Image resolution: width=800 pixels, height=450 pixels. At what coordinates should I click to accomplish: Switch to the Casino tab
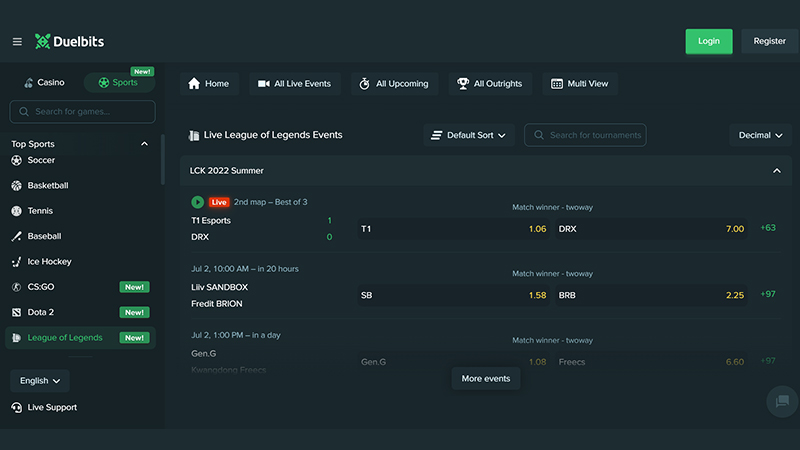pyautogui.click(x=44, y=83)
